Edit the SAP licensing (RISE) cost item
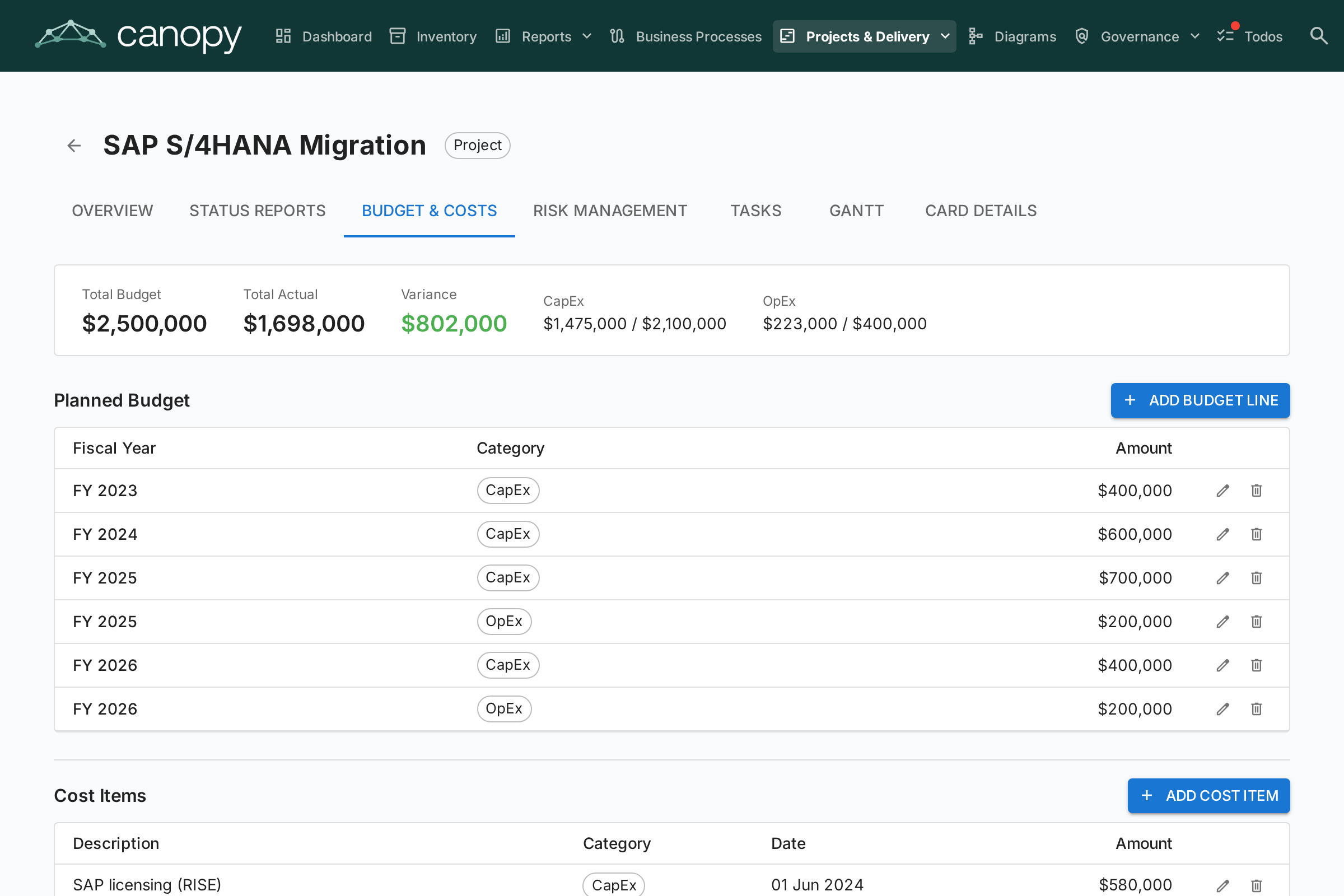The height and width of the screenshot is (896, 1344). (x=1222, y=886)
